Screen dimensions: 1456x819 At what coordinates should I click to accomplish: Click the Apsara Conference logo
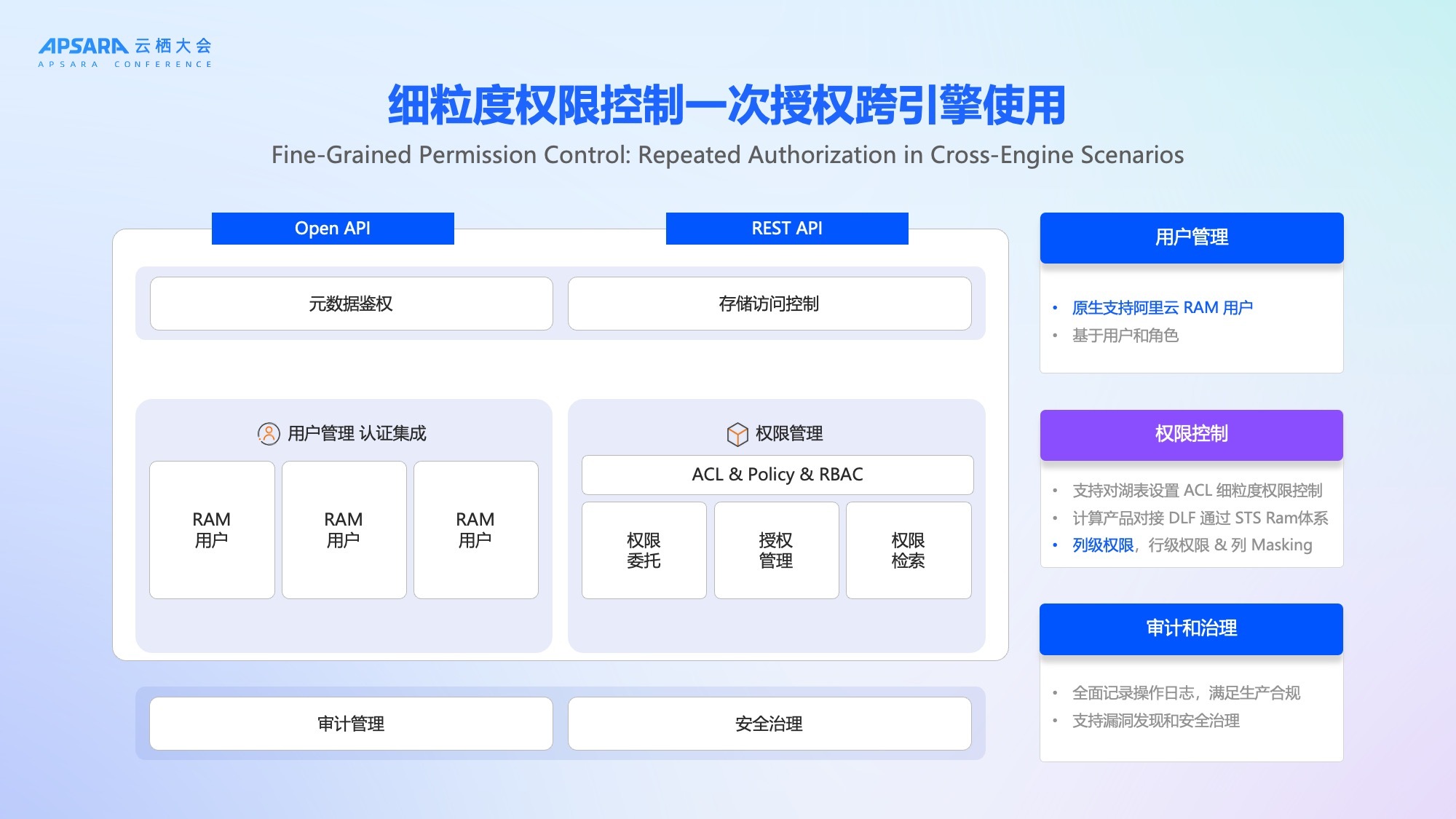click(x=125, y=52)
